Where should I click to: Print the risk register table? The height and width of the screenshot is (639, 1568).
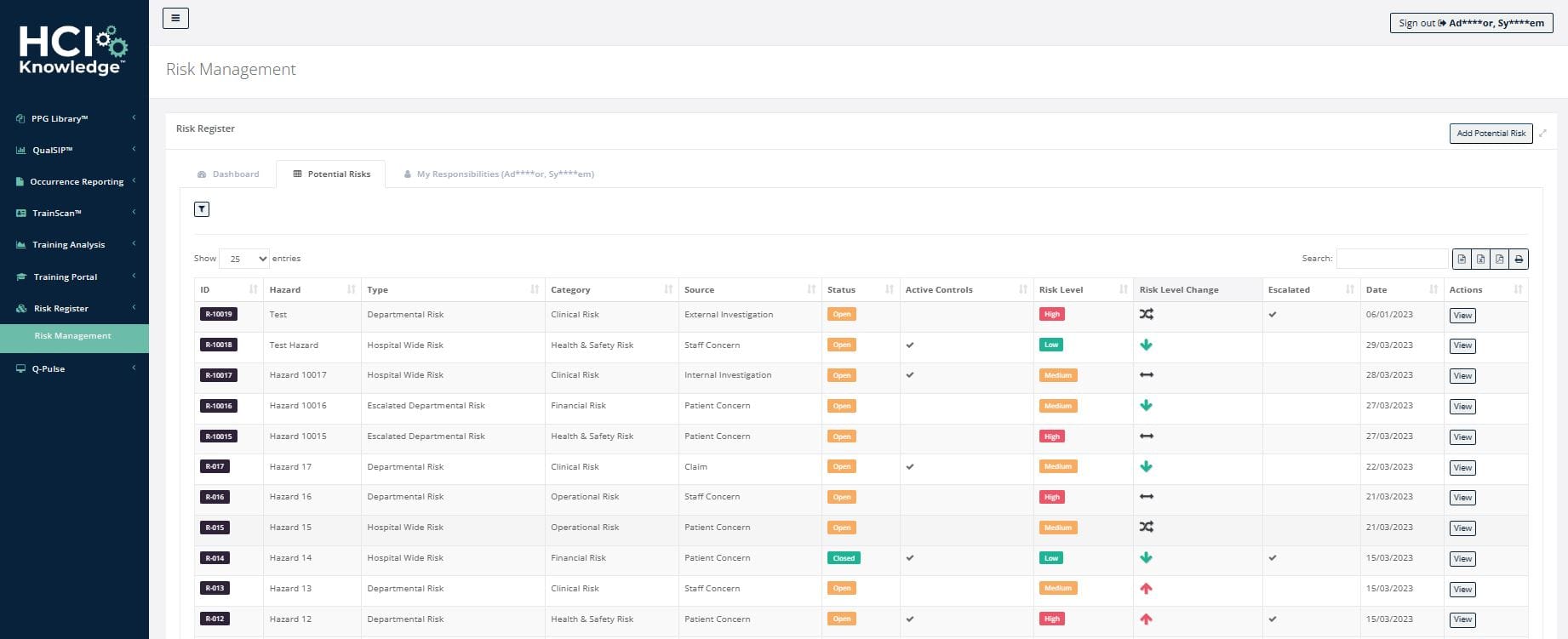1519,259
